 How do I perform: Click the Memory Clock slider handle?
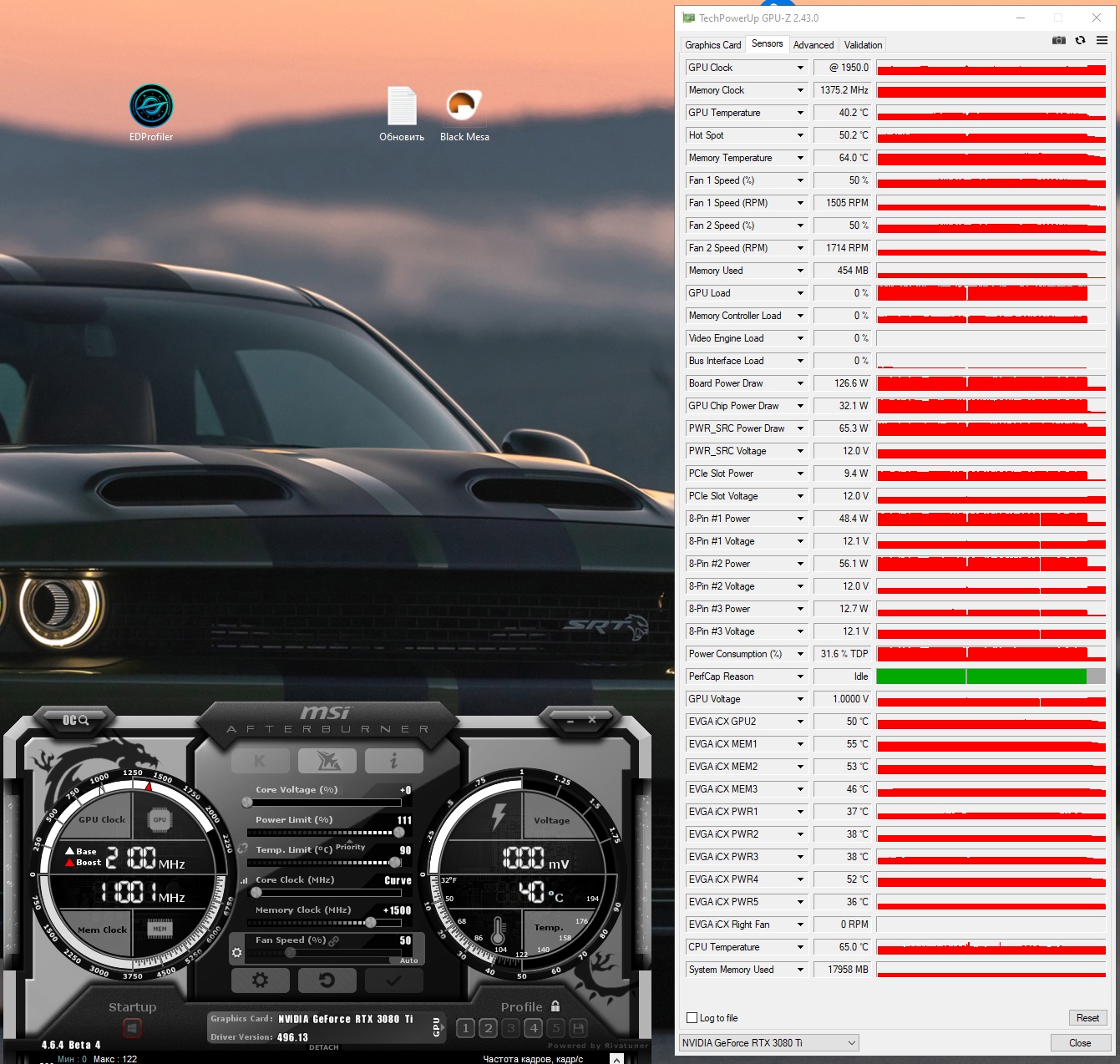coord(371,923)
